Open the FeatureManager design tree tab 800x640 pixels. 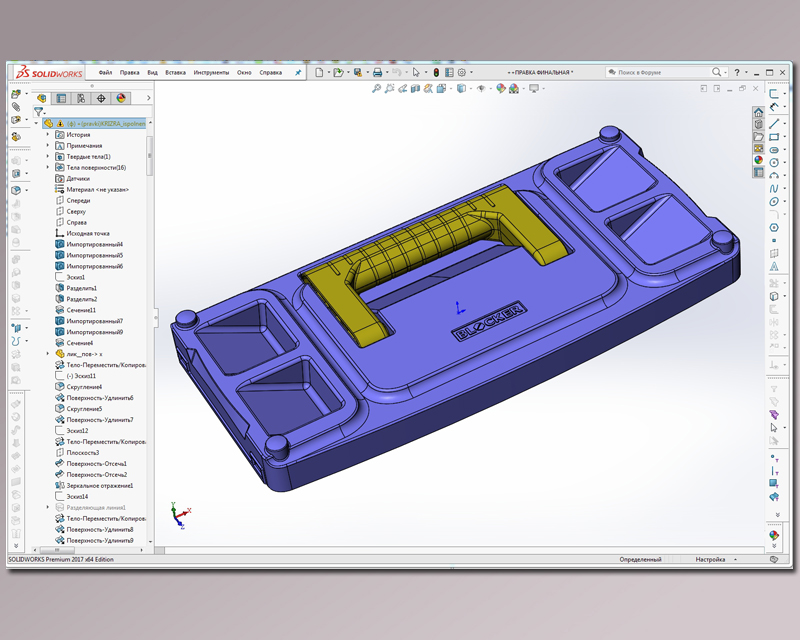coord(42,98)
